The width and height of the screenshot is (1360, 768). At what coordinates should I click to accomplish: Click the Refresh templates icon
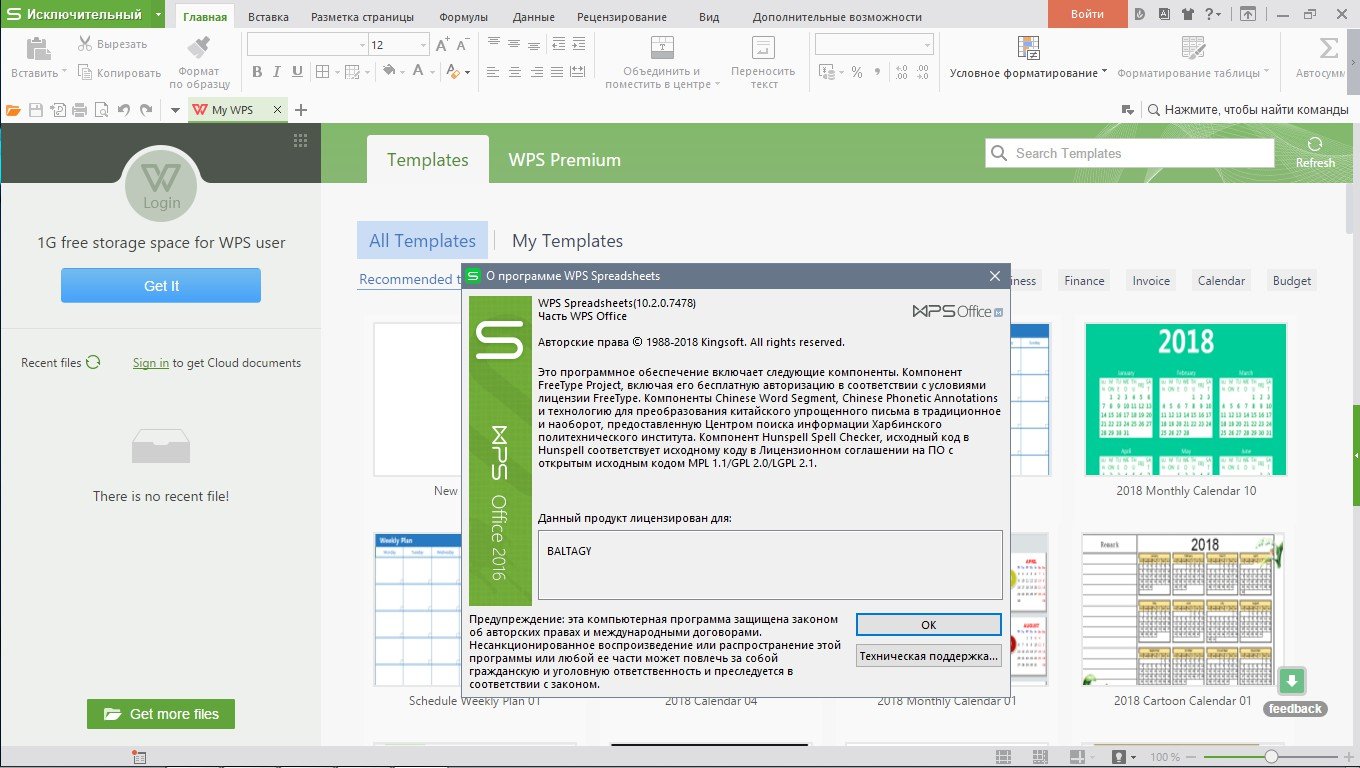[x=1315, y=145]
